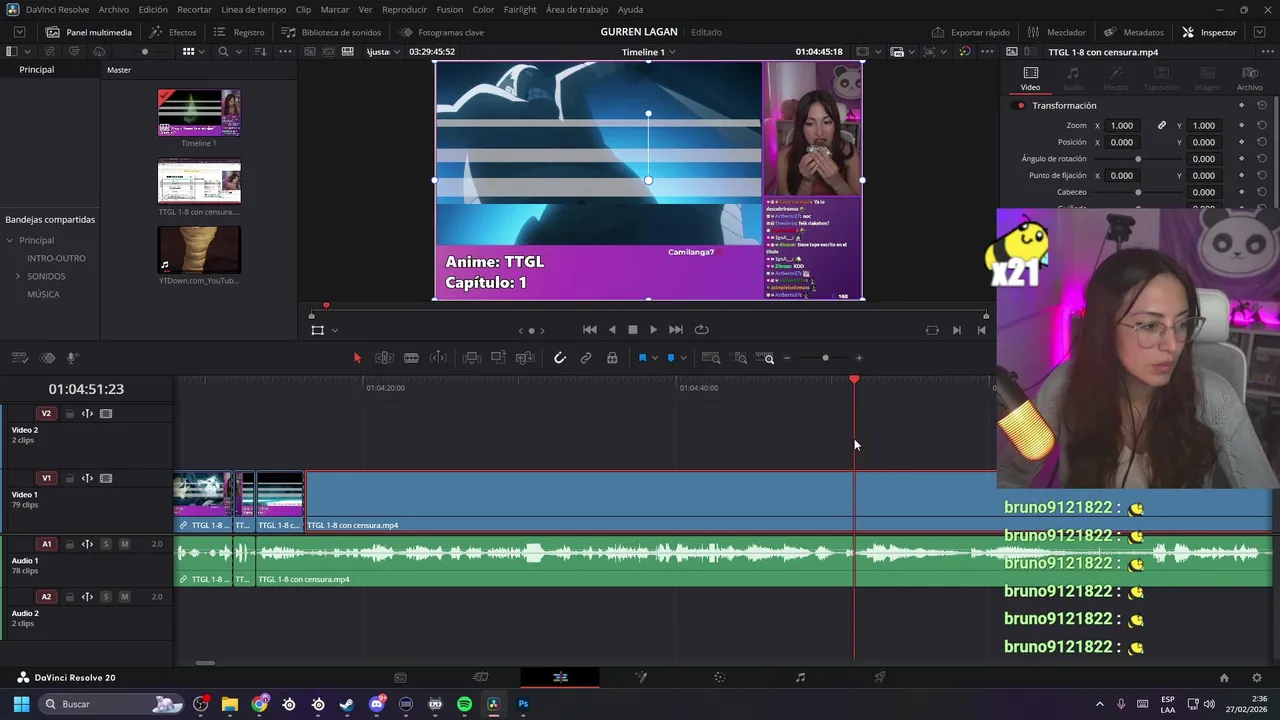The height and width of the screenshot is (720, 1280).
Task: Toggle Linked Selection chain icon
Action: (x=586, y=358)
